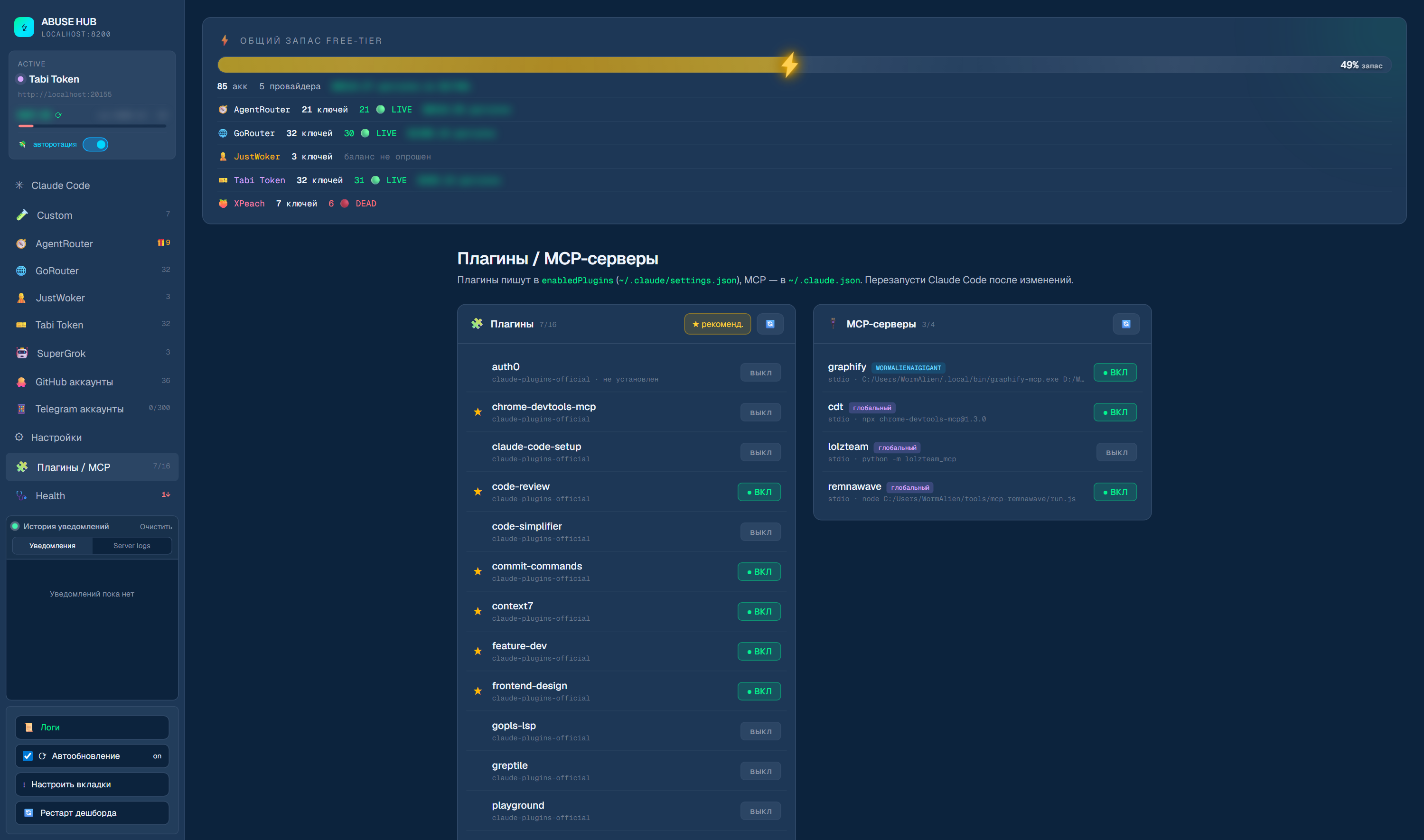Uncheck the Автообновление checkbox

click(28, 756)
